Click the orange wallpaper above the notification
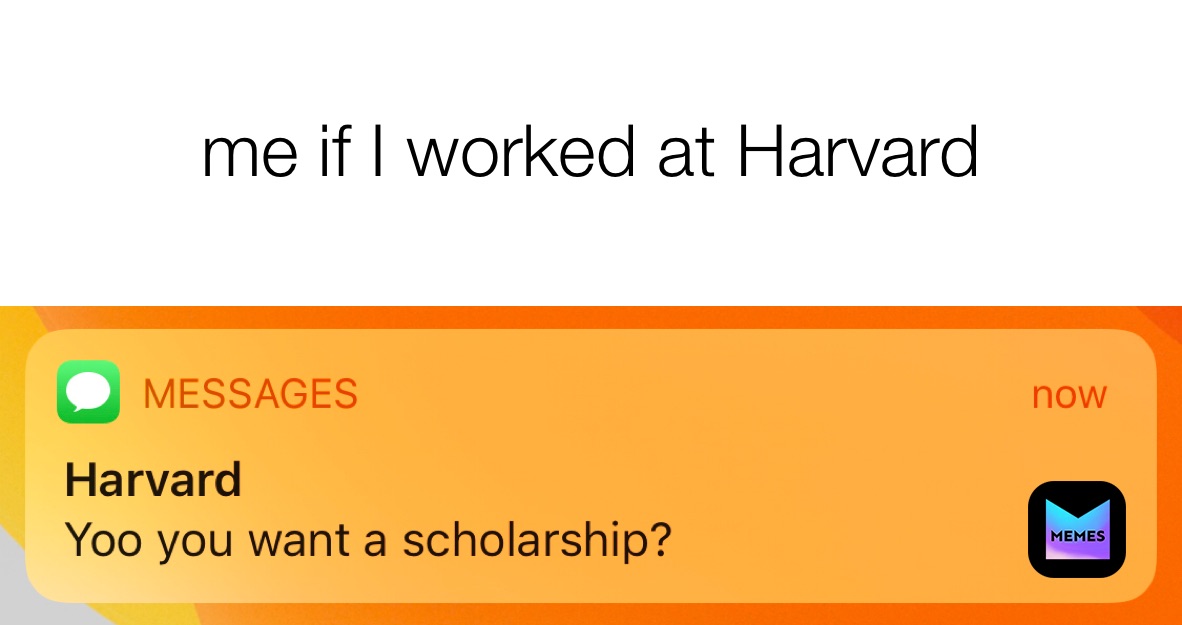1182x625 pixels. (x=700, y=317)
